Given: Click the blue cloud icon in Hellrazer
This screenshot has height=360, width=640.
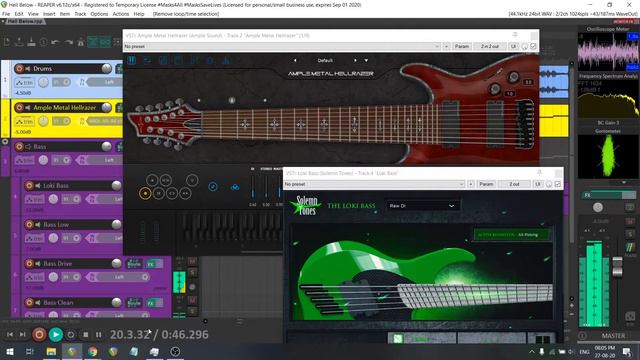Looking at the screenshot, I should click(235, 187).
